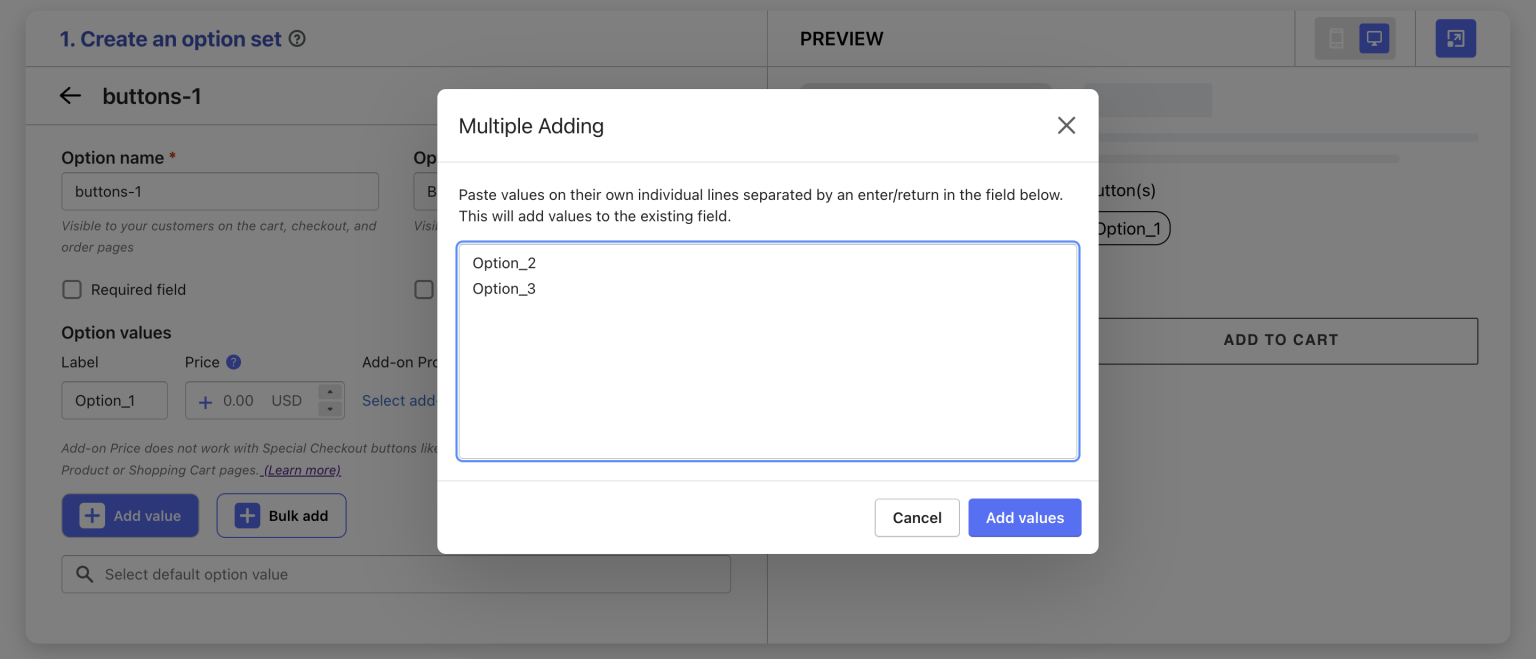Close the Multiple Adding dialog
This screenshot has width=1536, height=659.
pyautogui.click(x=1066, y=125)
